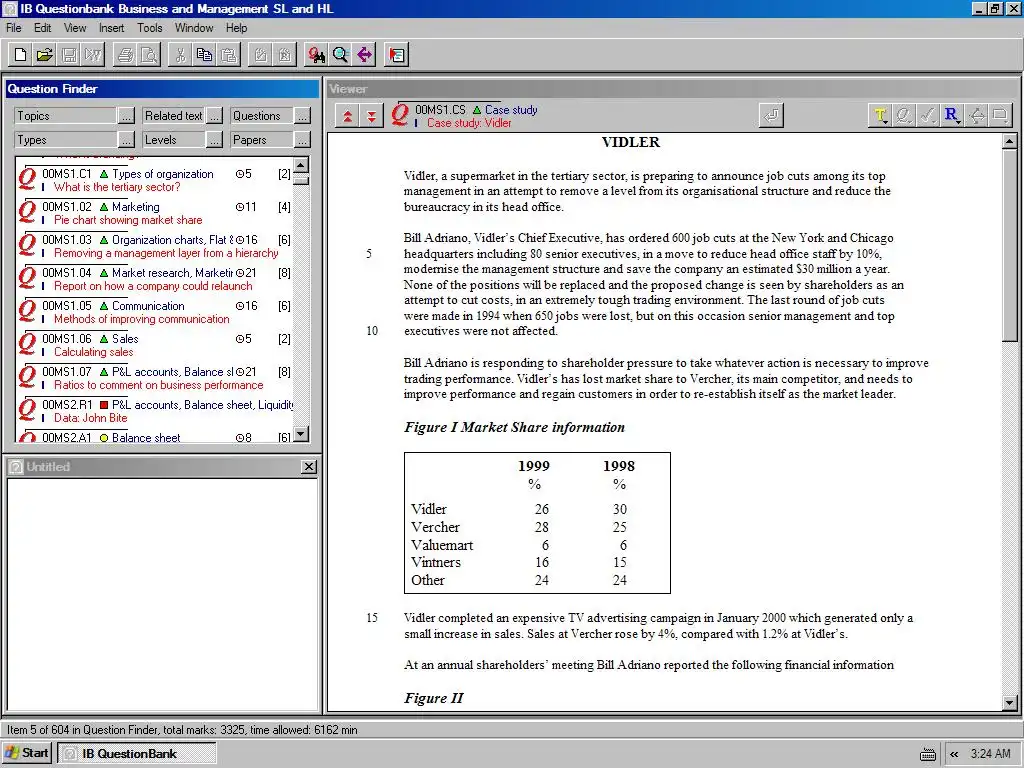This screenshot has width=1024, height=768.
Task: Go to previous item with red up arrows
Action: click(x=347, y=116)
